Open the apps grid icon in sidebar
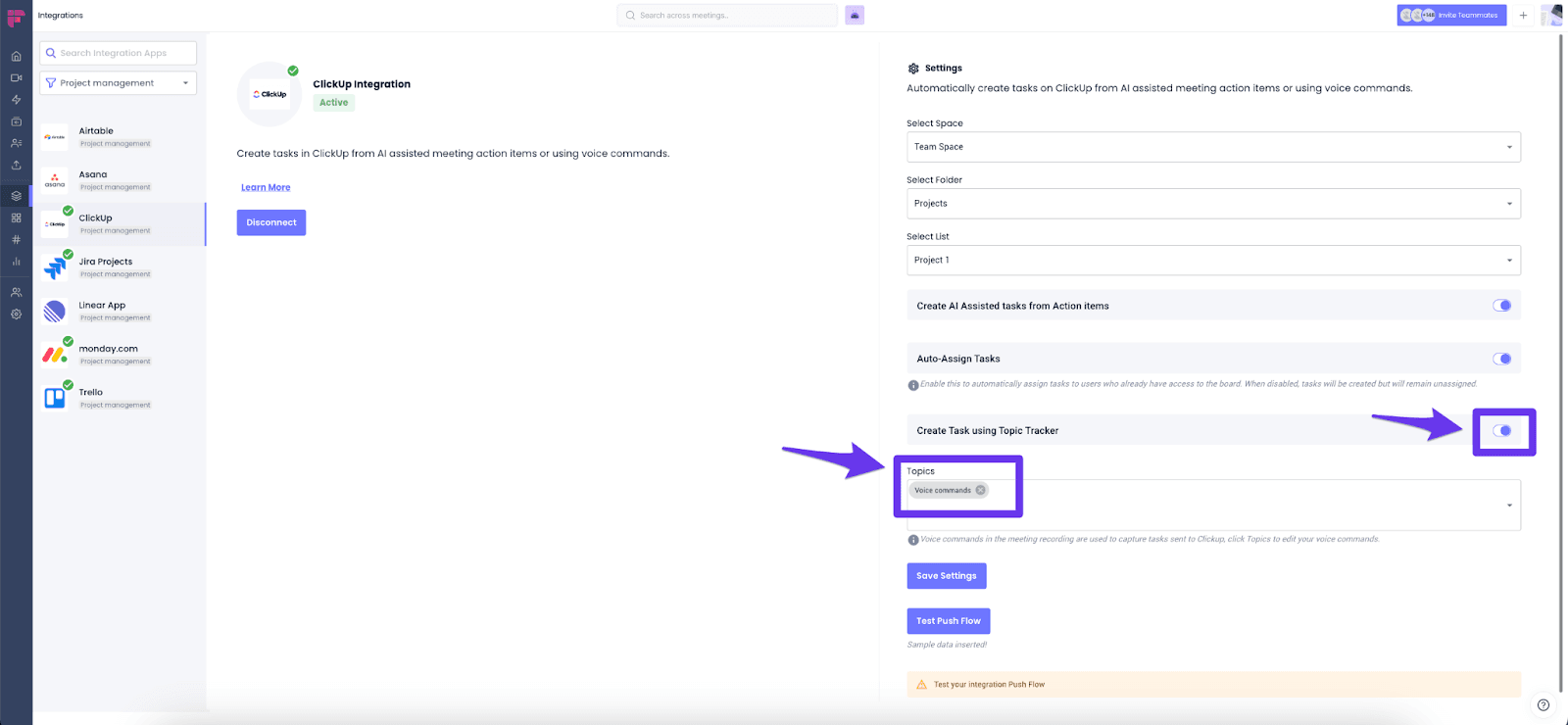The height and width of the screenshot is (725, 1568). (16, 217)
